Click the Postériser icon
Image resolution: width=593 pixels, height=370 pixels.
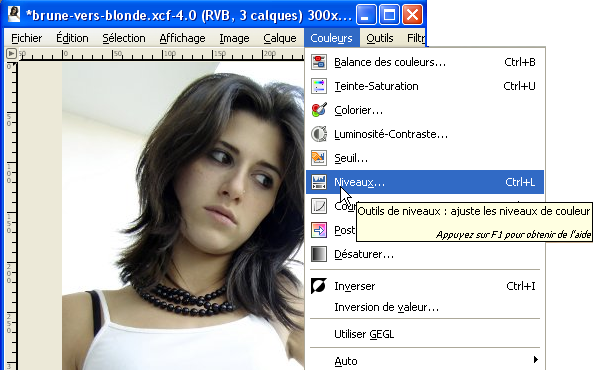pos(319,230)
